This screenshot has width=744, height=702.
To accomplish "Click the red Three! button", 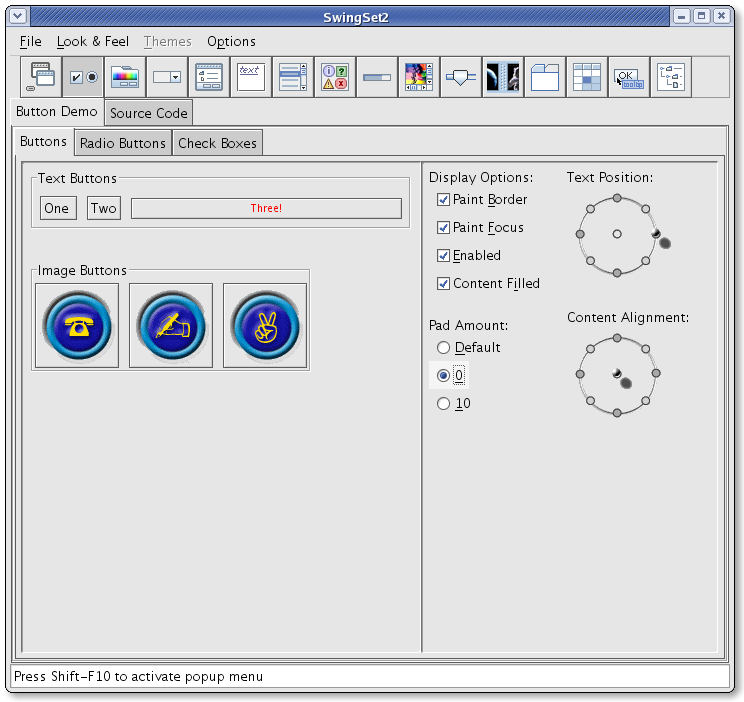I will (266, 208).
